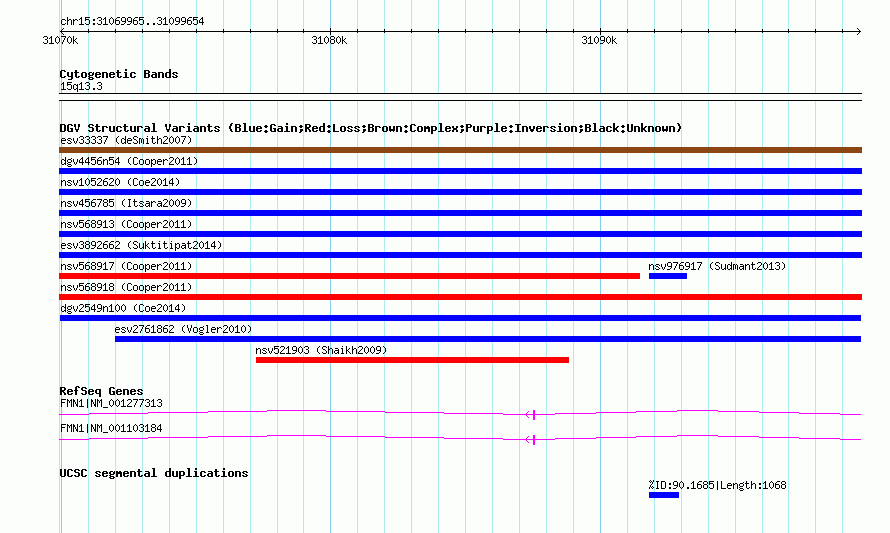The width and height of the screenshot is (890, 533).
Task: Click the nsv568918 red loss bar
Action: (460, 297)
